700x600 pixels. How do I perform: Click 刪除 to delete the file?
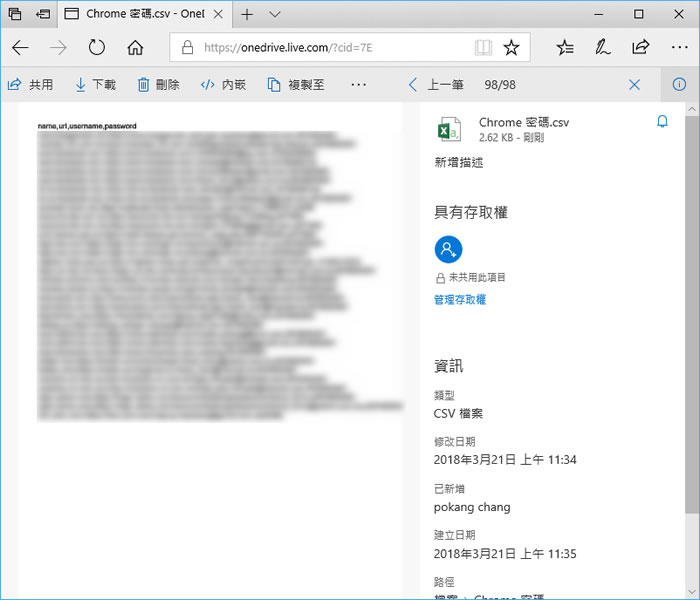(x=158, y=84)
